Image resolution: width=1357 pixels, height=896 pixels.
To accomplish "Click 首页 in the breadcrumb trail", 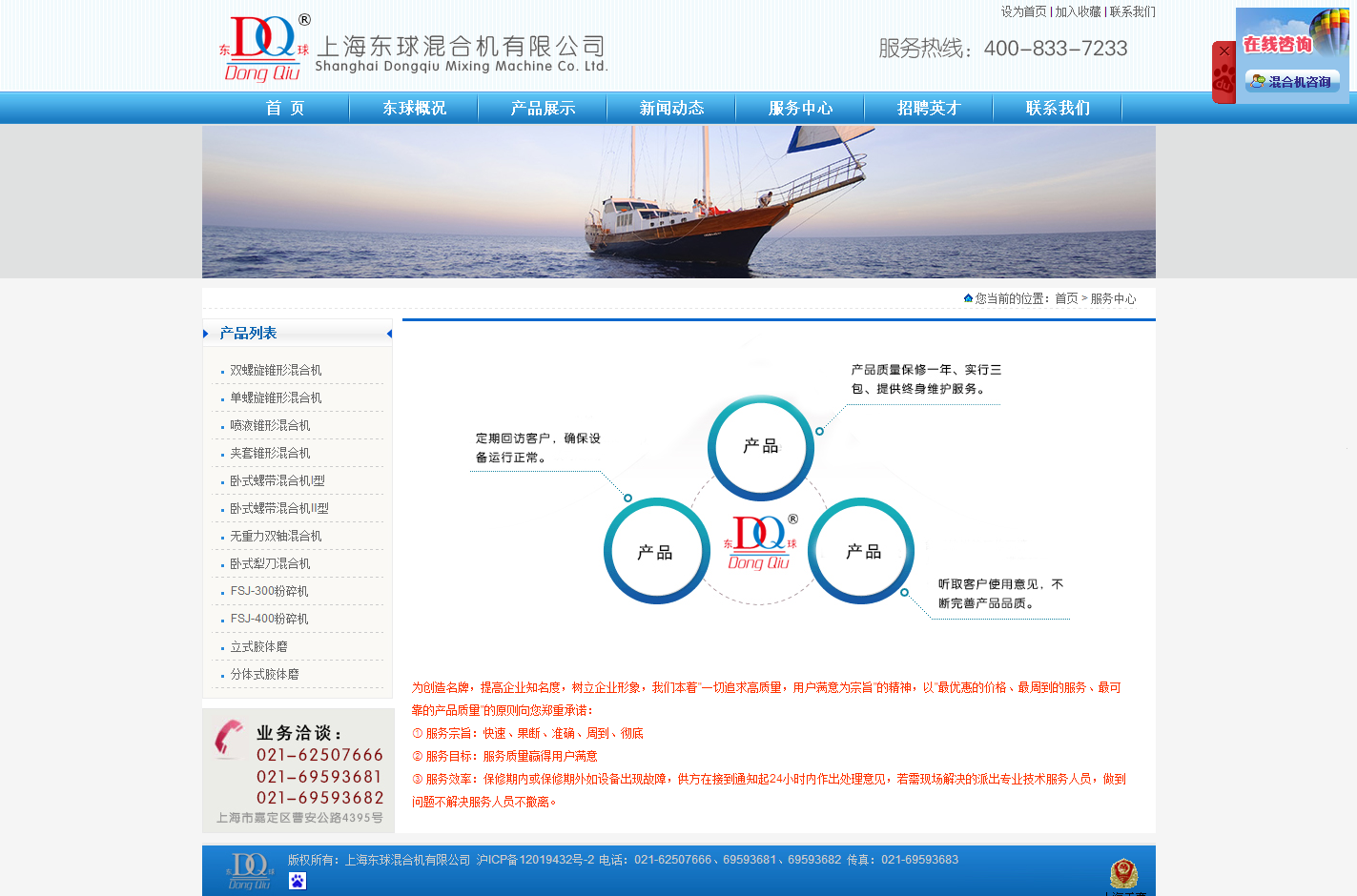I will pos(1066,298).
